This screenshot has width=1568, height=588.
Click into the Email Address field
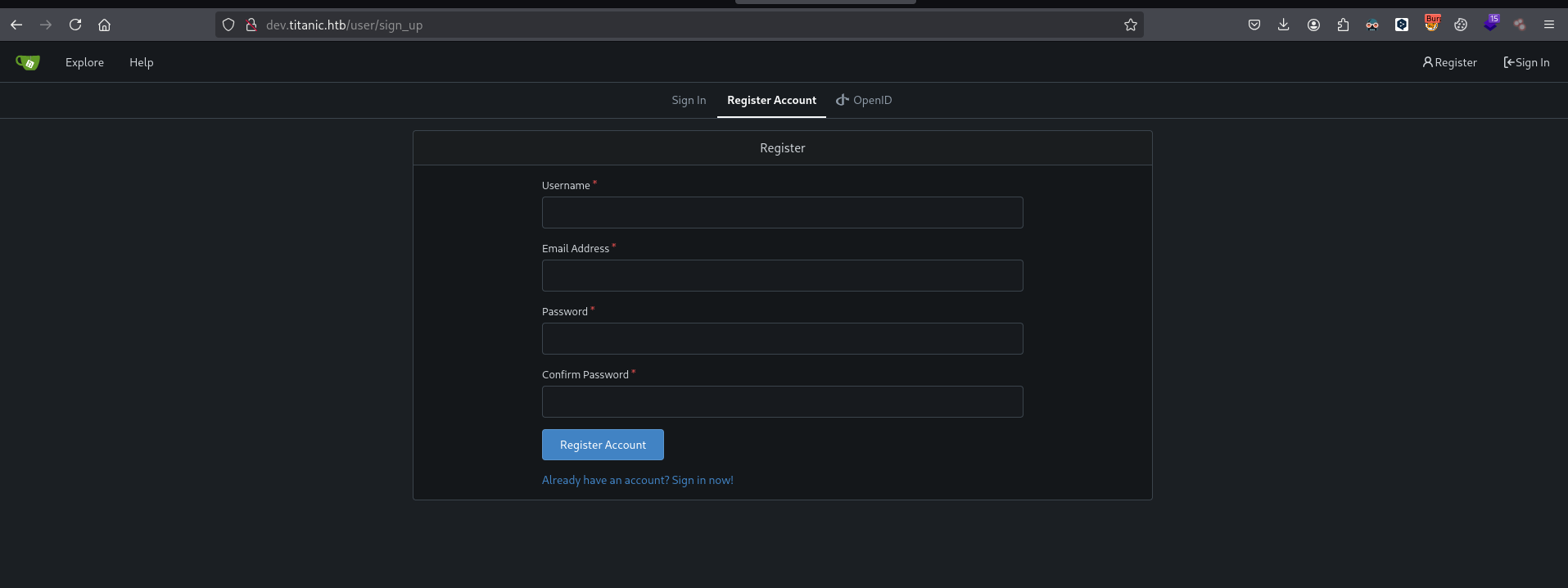pyautogui.click(x=782, y=275)
